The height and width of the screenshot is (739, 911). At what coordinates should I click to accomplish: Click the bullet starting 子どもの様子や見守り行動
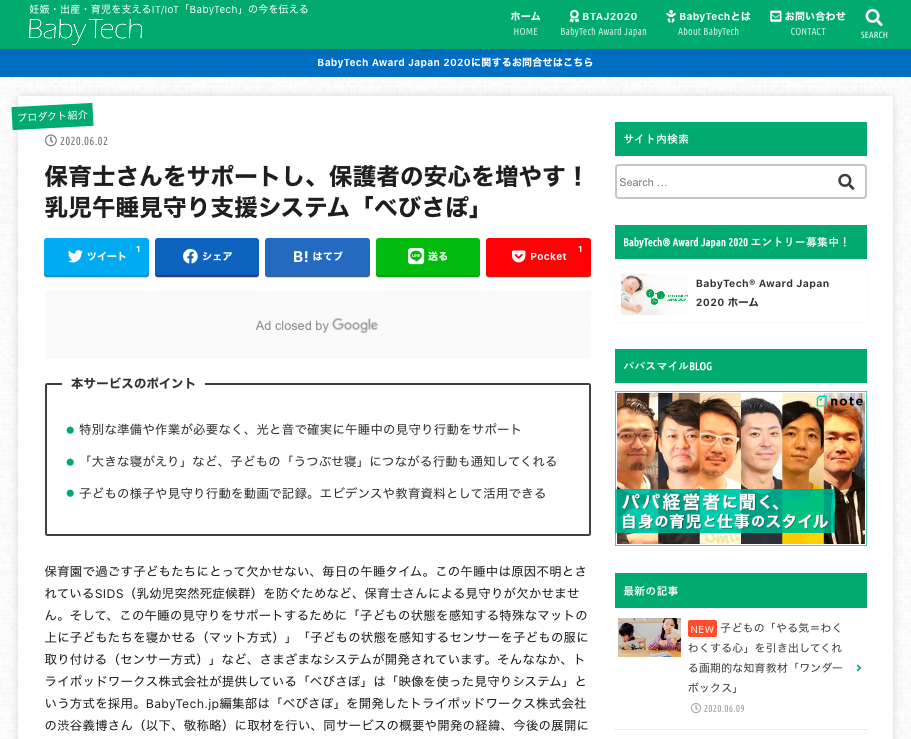(313, 493)
